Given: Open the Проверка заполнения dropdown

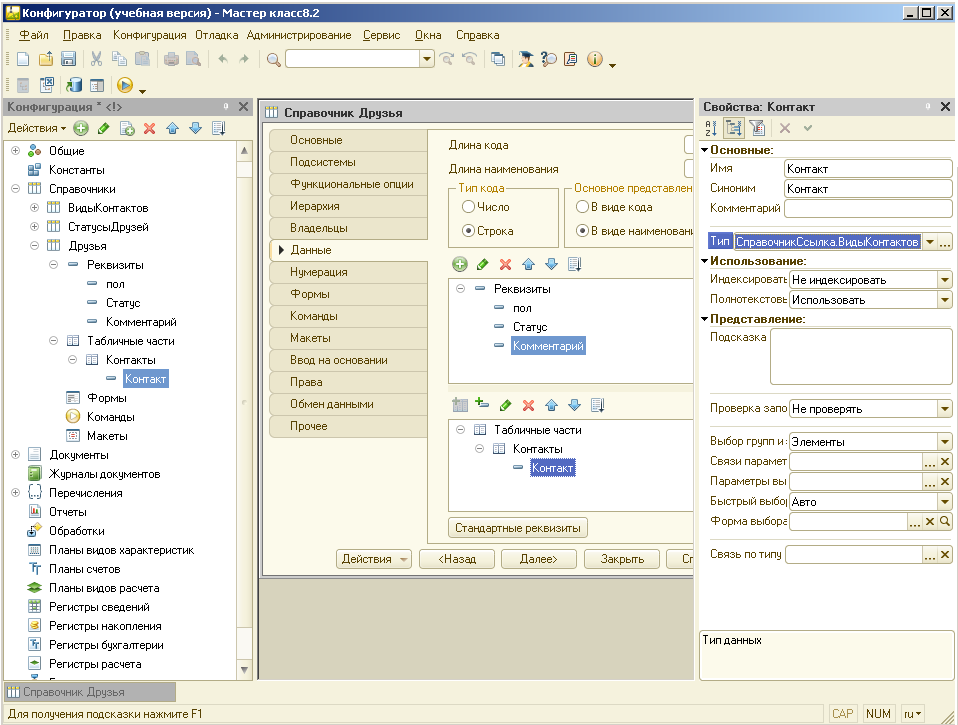Looking at the screenshot, I should coord(944,409).
